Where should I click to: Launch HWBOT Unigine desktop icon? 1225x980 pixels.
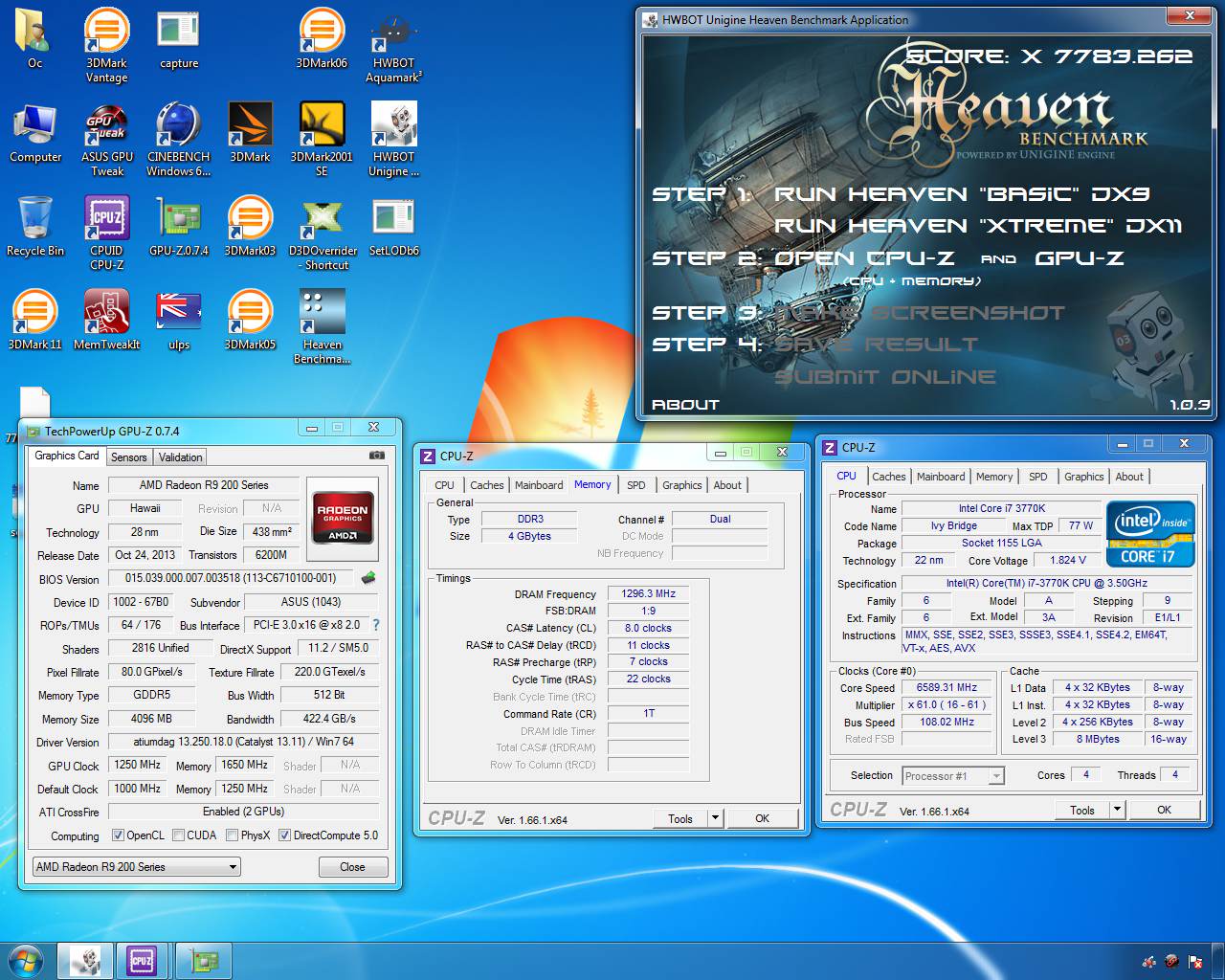(393, 139)
